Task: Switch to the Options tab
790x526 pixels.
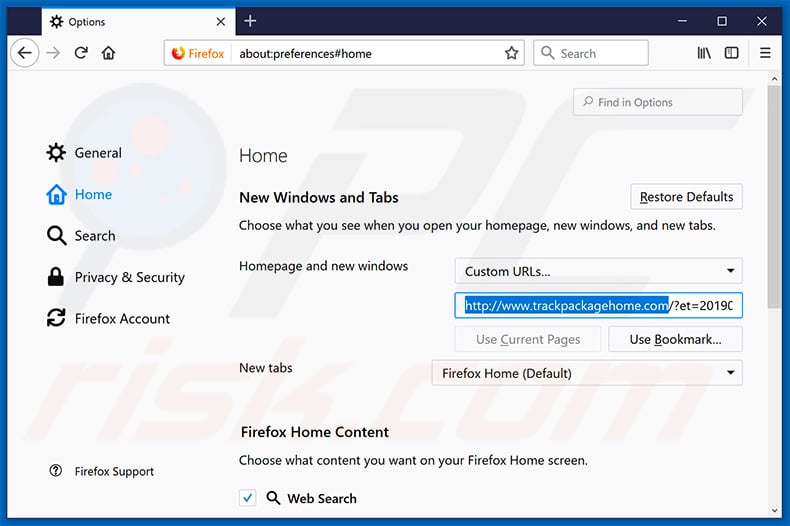Action: coord(138,22)
